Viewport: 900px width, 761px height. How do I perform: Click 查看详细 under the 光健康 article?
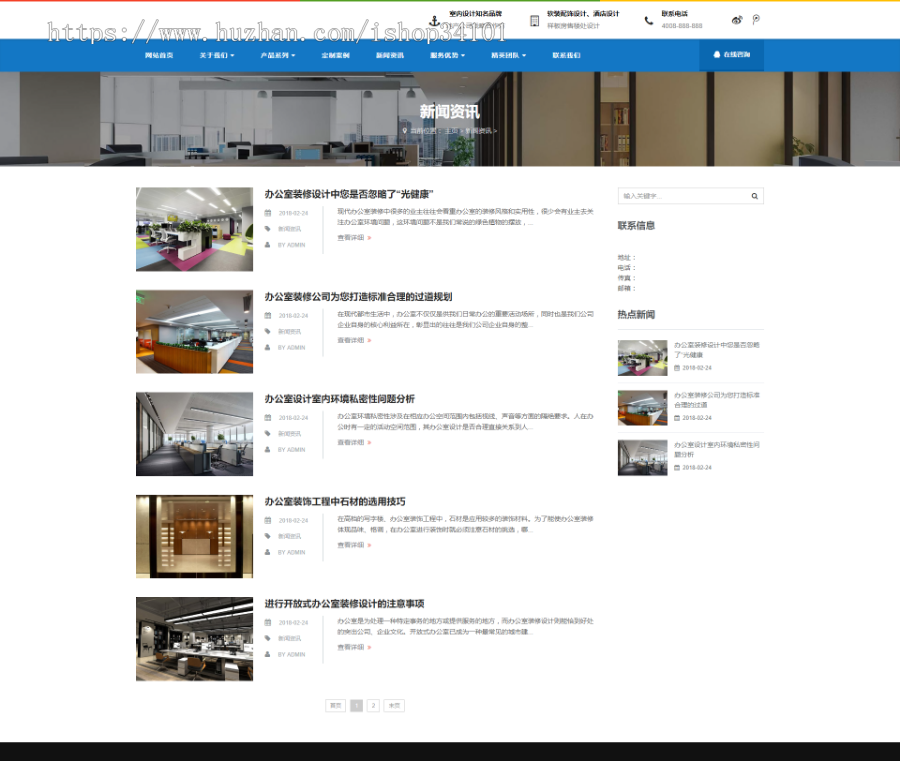[x=354, y=238]
